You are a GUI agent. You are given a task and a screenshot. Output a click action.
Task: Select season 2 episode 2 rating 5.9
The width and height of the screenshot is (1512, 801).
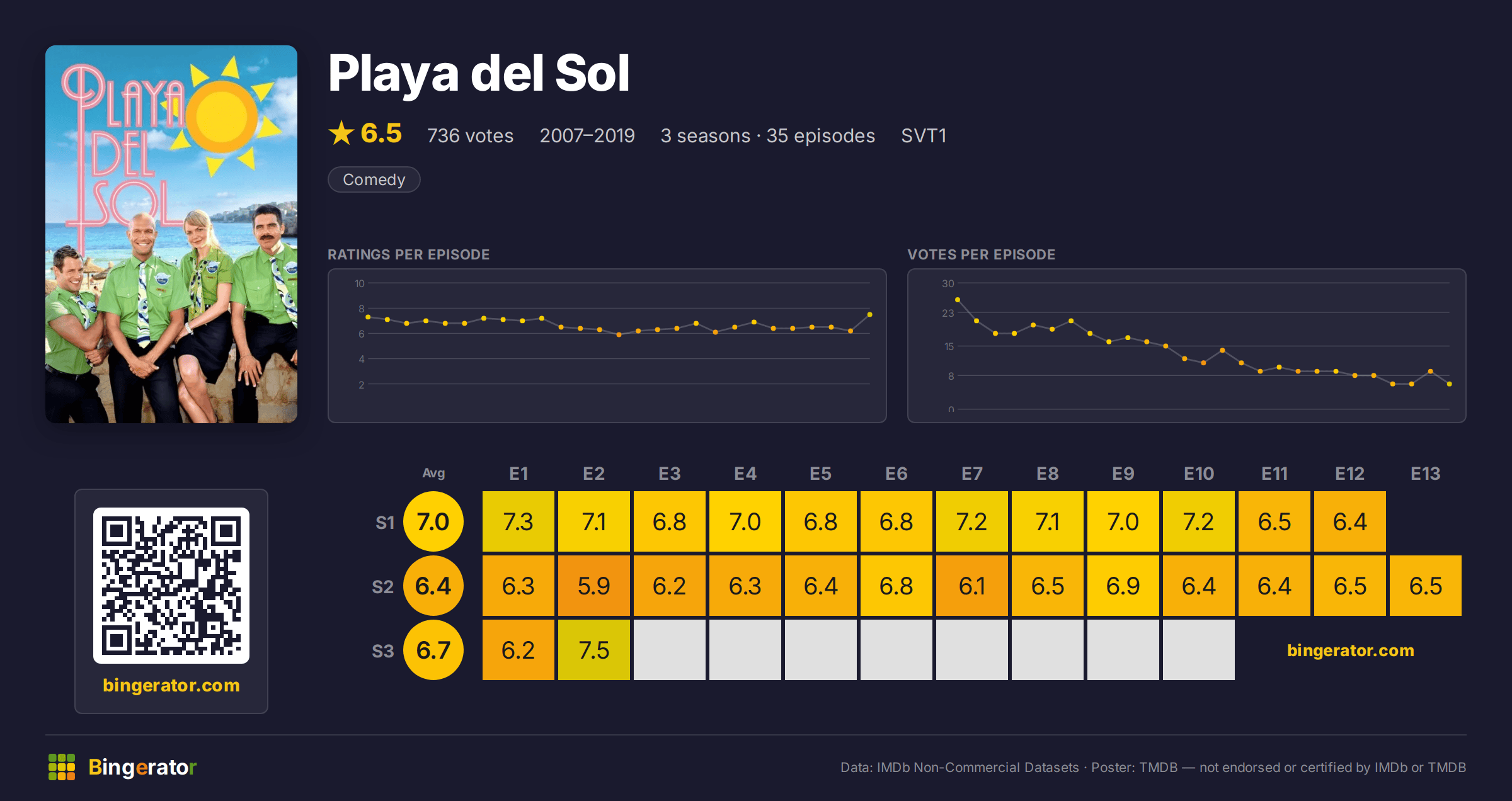pos(594,586)
